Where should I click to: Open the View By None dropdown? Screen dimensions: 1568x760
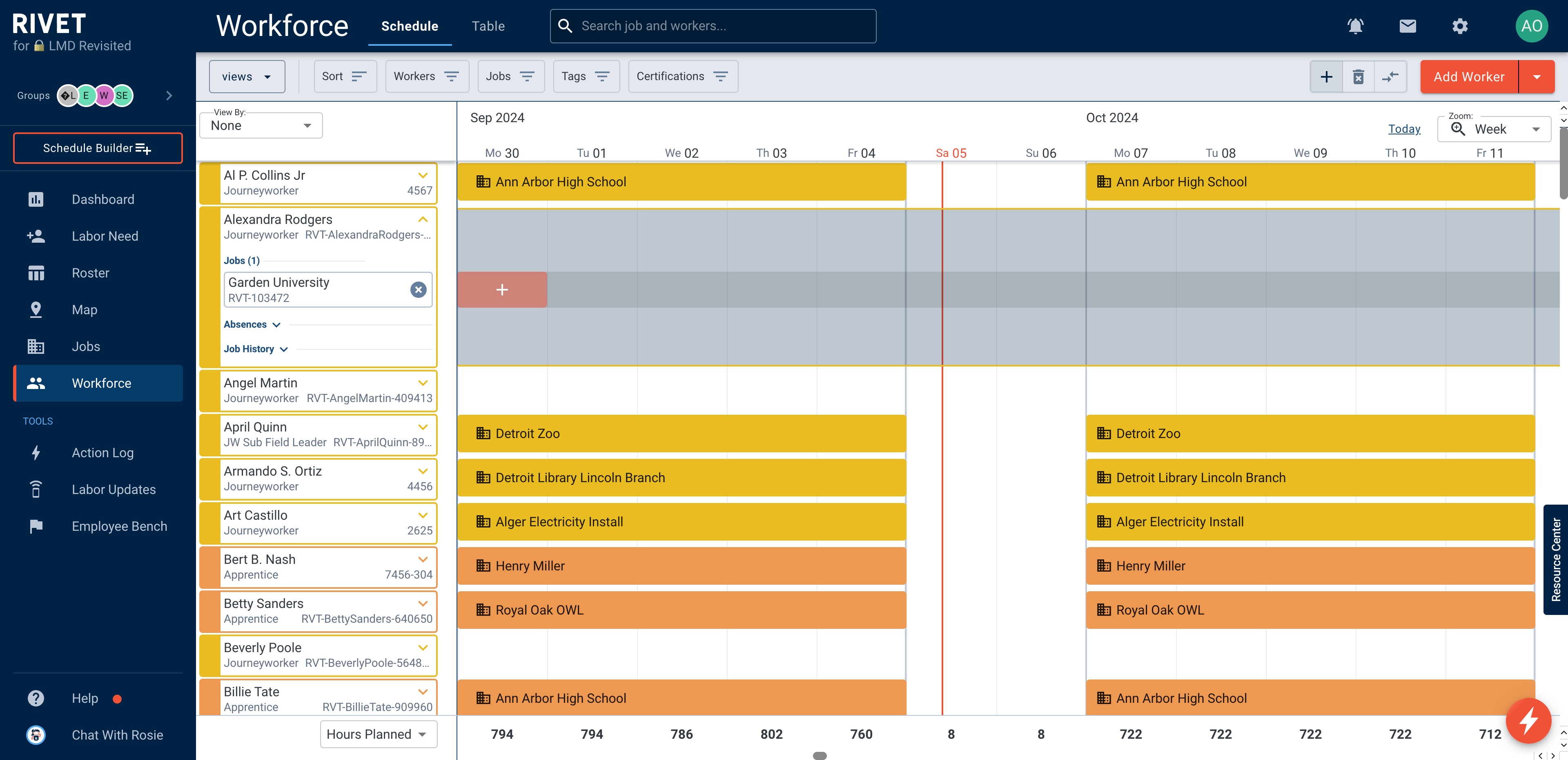(261, 125)
